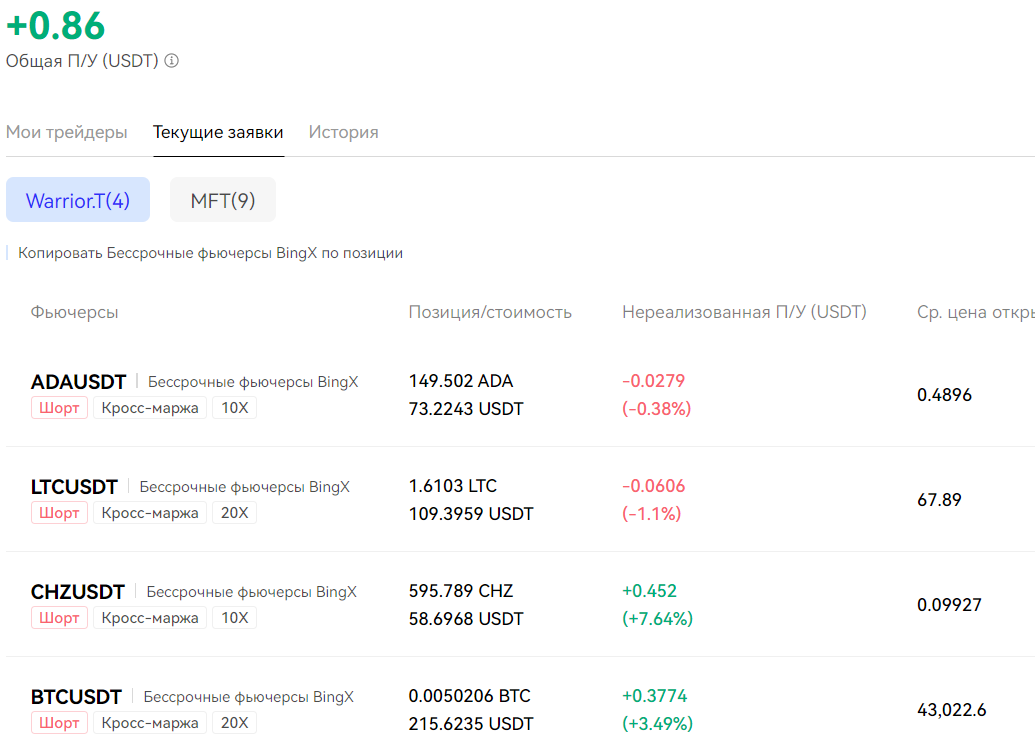This screenshot has width=1035, height=737.
Task: Click the Кросс-маржа tag on LTCUSDT
Action: (150, 513)
